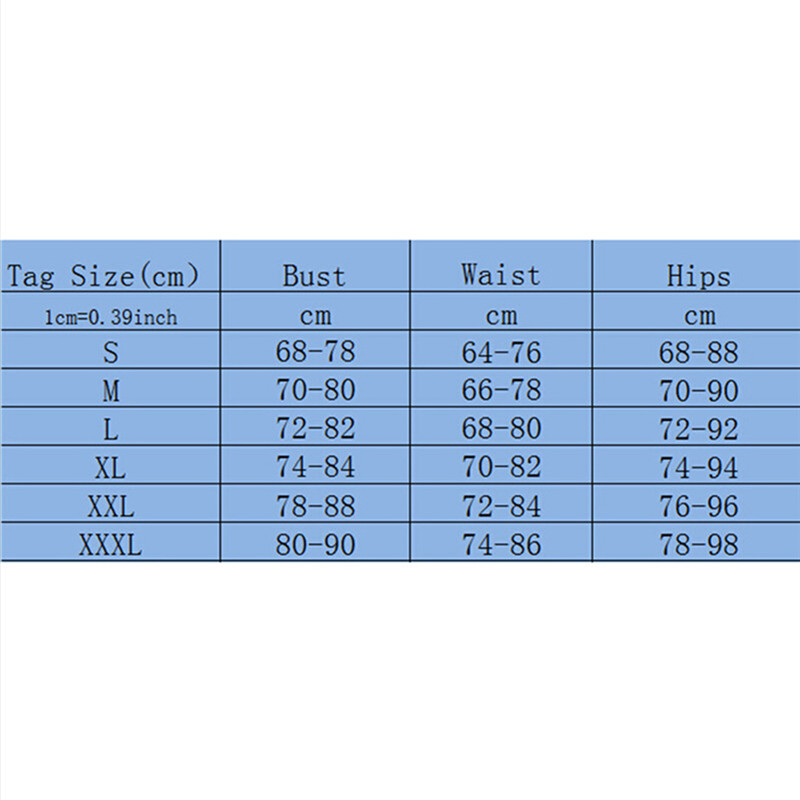Screen dimensions: 800x800
Task: Click the 72-84 waist value for XXL
Action: tap(501, 507)
